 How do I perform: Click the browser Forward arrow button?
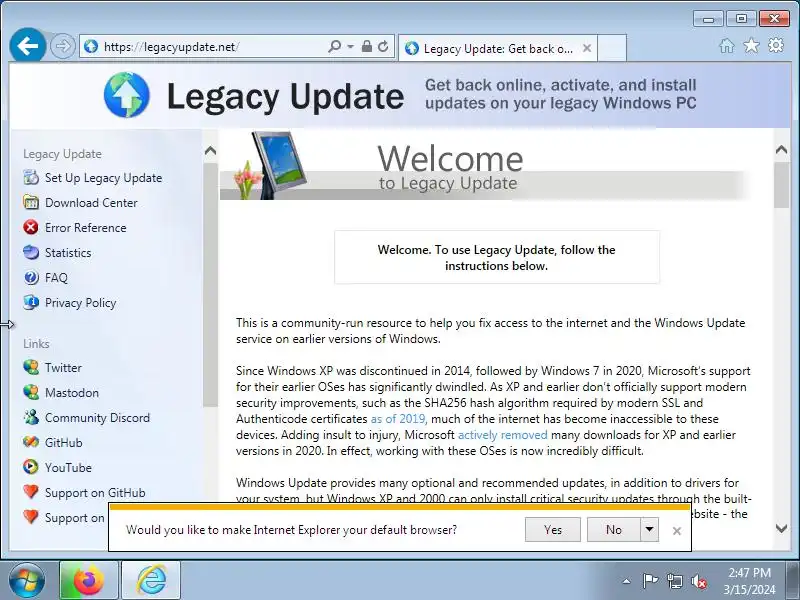[63, 46]
